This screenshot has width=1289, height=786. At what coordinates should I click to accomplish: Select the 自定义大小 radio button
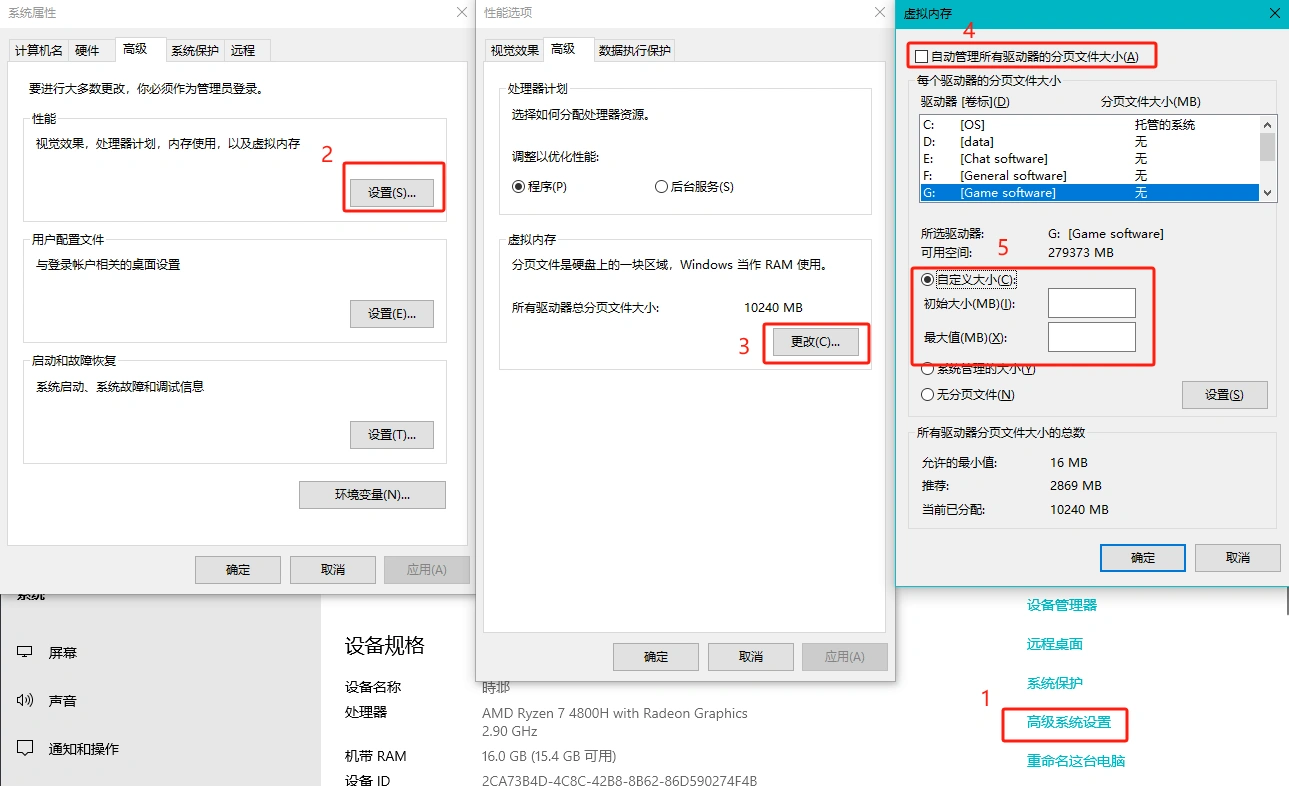[928, 279]
